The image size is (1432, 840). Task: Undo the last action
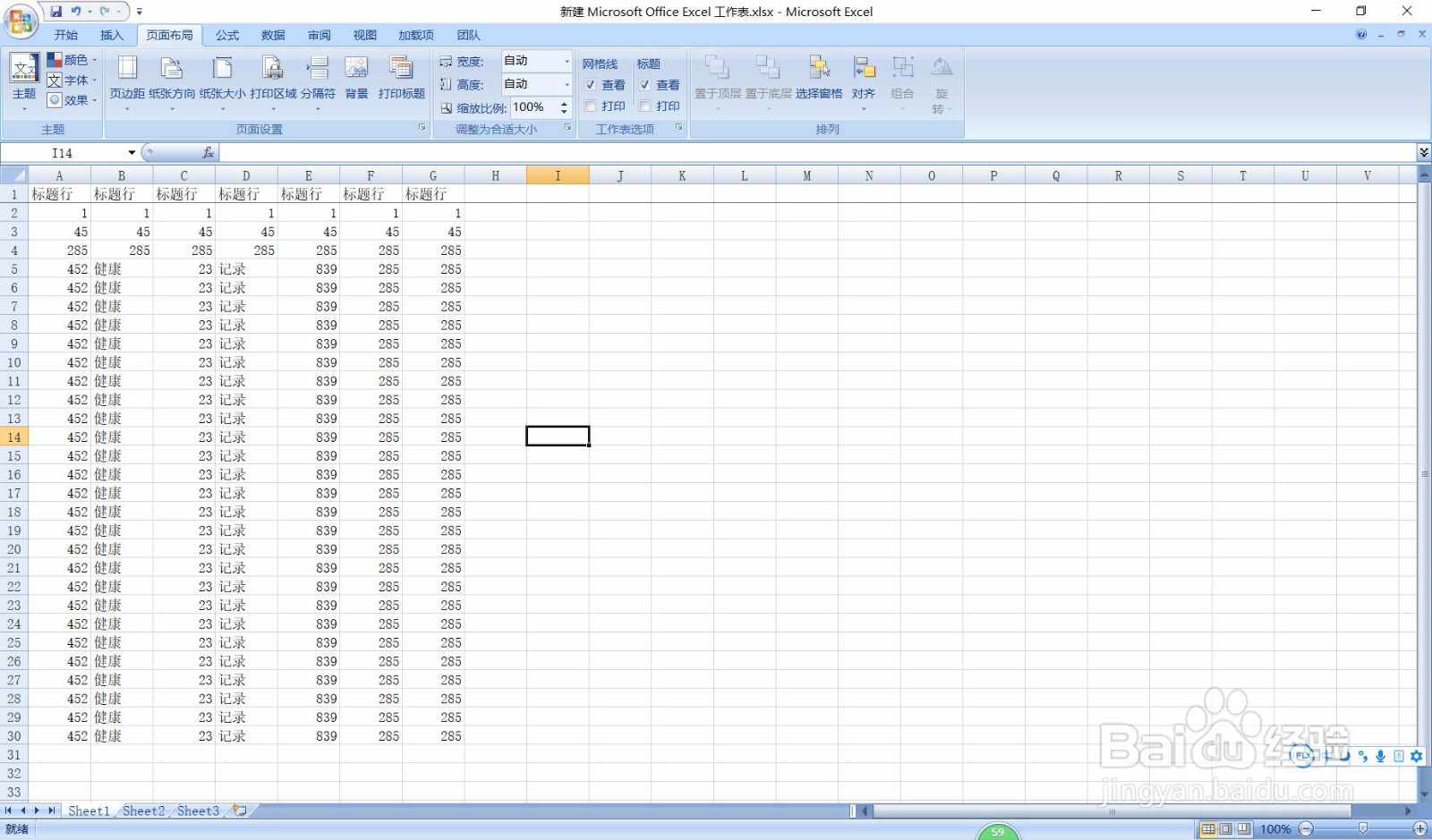coord(77,12)
